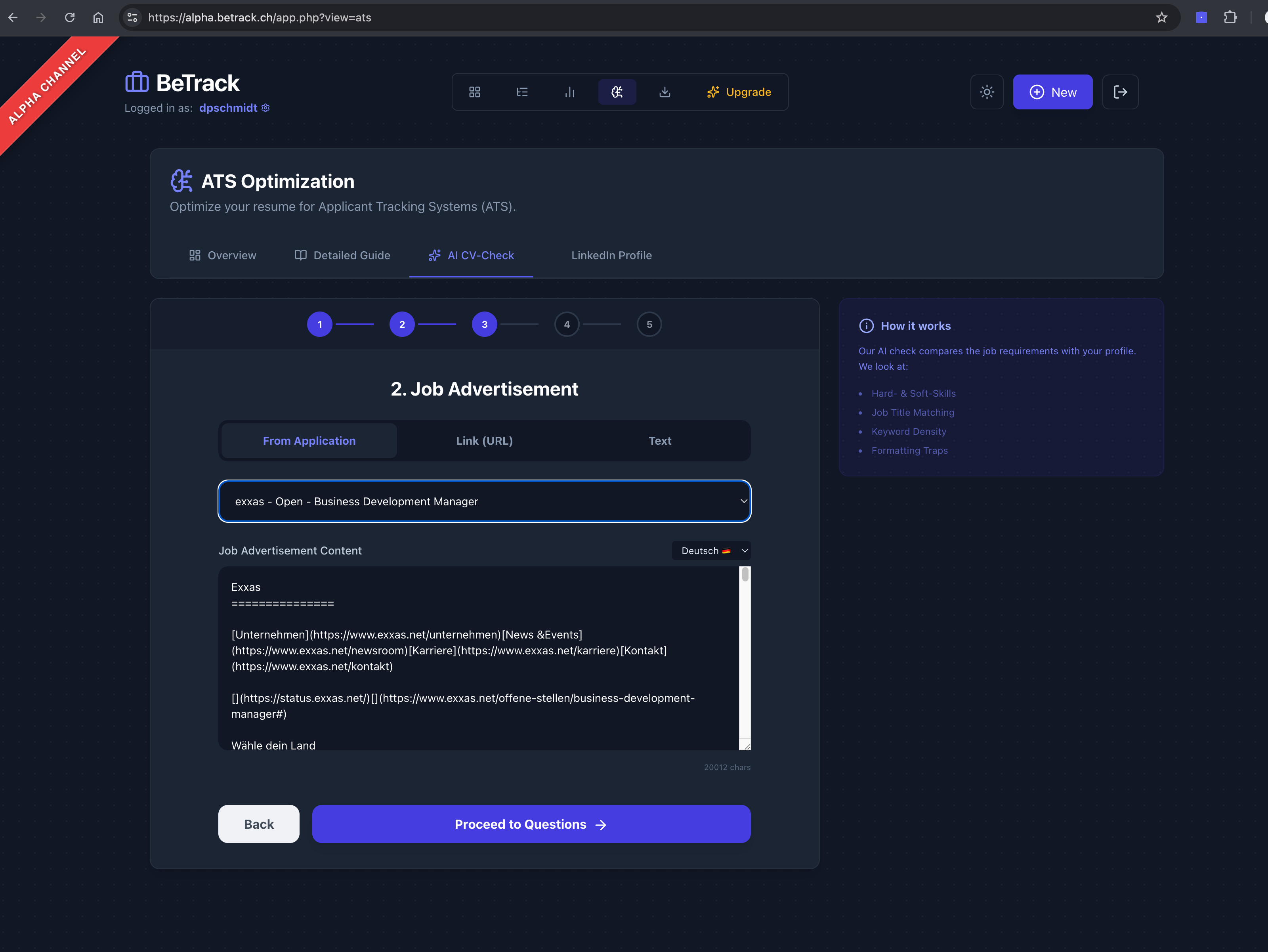This screenshot has height=952, width=1268.
Task: Open the settings gear next to dpschmidt
Action: pyautogui.click(x=265, y=108)
